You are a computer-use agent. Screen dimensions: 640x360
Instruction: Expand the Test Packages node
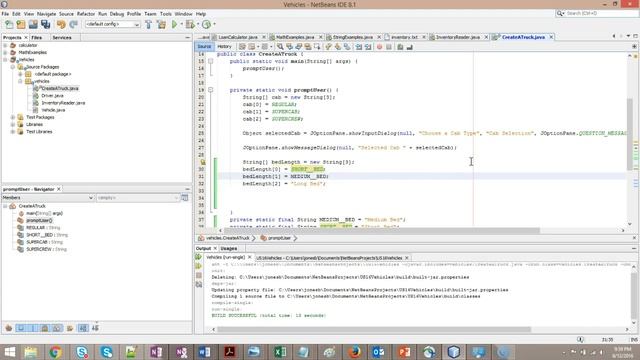[x=13, y=117]
